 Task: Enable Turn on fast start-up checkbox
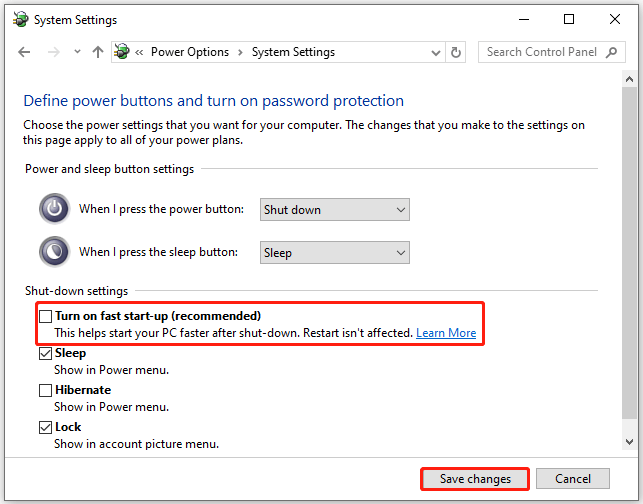[x=45, y=316]
